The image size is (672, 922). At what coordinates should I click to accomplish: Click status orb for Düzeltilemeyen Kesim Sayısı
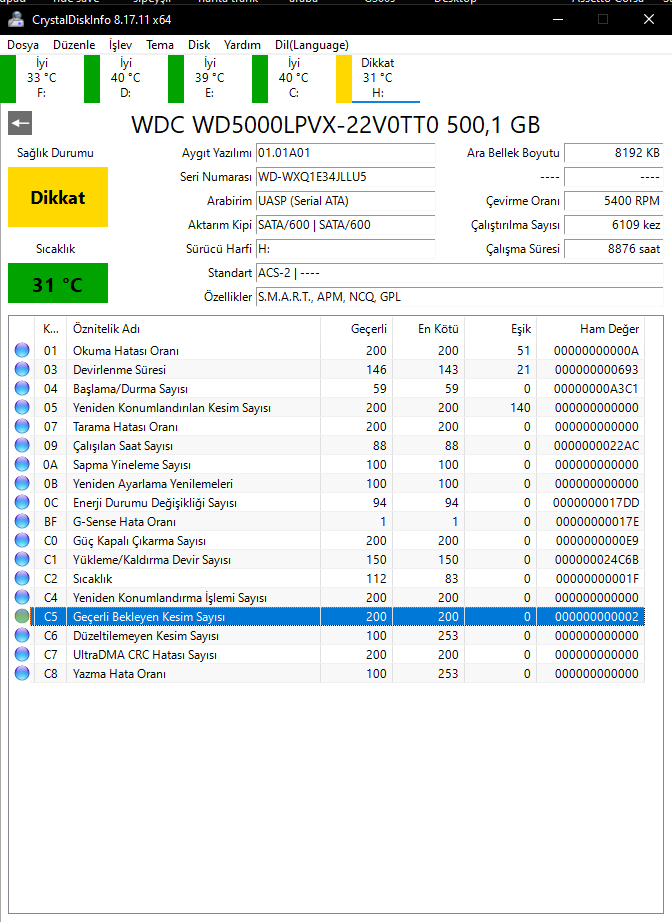pyautogui.click(x=22, y=636)
